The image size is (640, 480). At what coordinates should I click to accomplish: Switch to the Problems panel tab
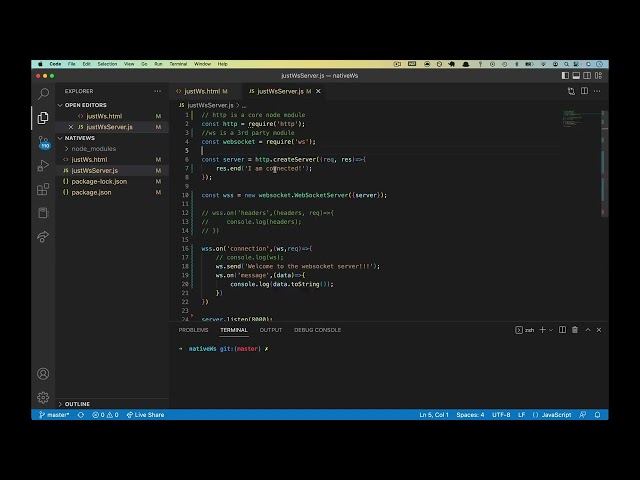click(x=193, y=330)
